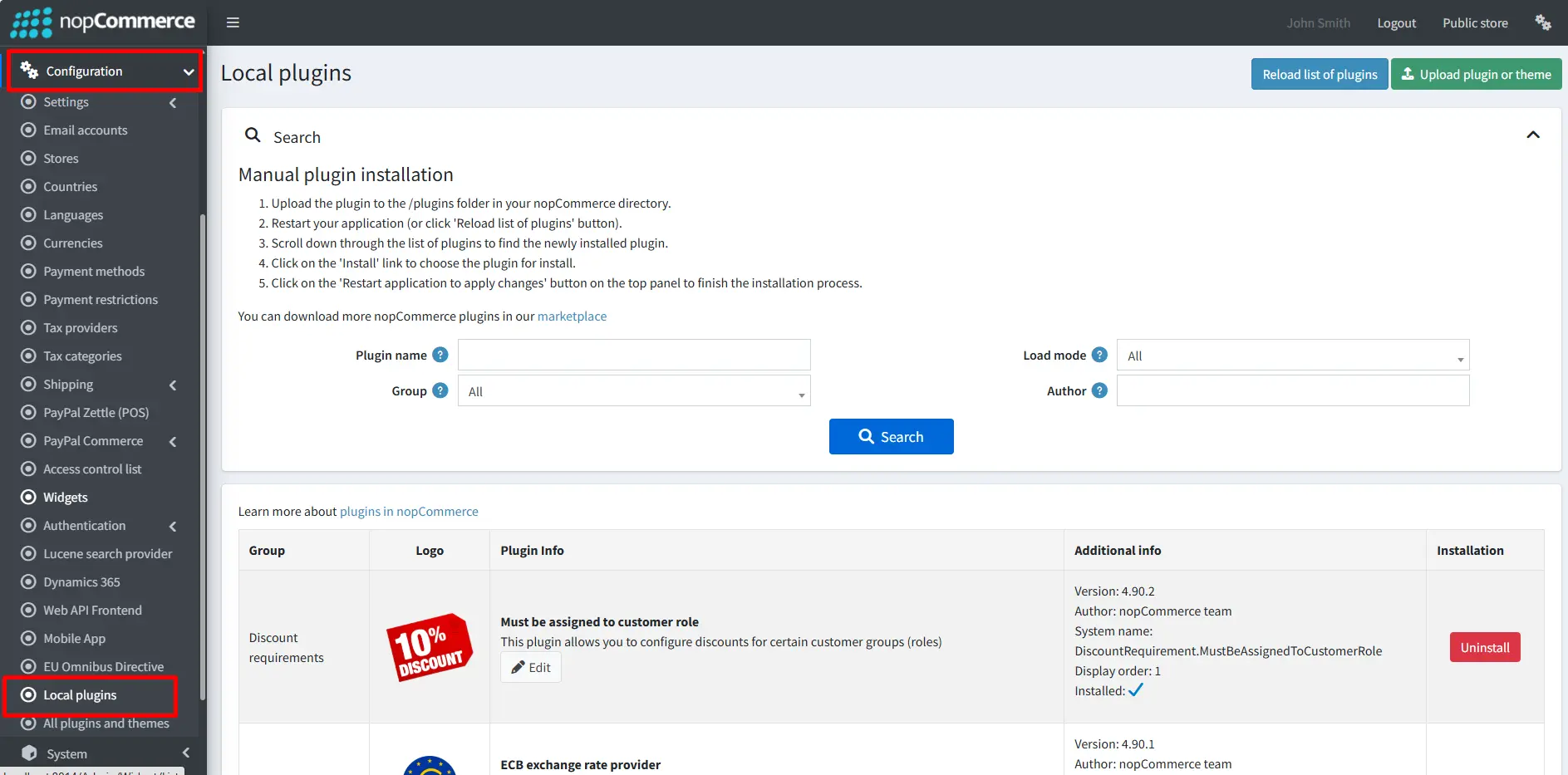Click the Author help icon
This screenshot has height=775, width=1568.
[x=1099, y=390]
